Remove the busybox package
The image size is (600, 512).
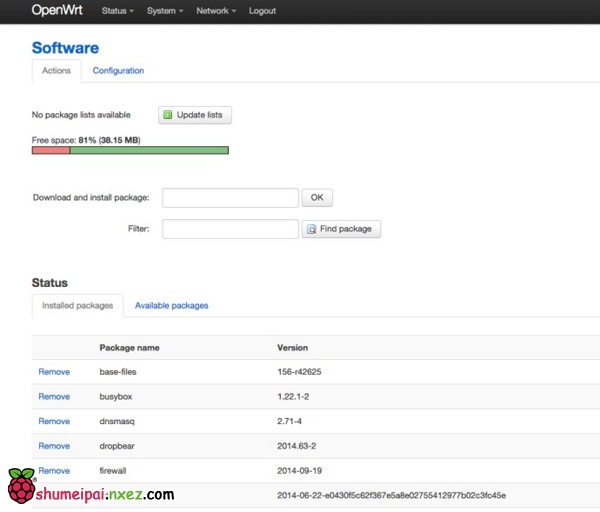pyautogui.click(x=54, y=396)
